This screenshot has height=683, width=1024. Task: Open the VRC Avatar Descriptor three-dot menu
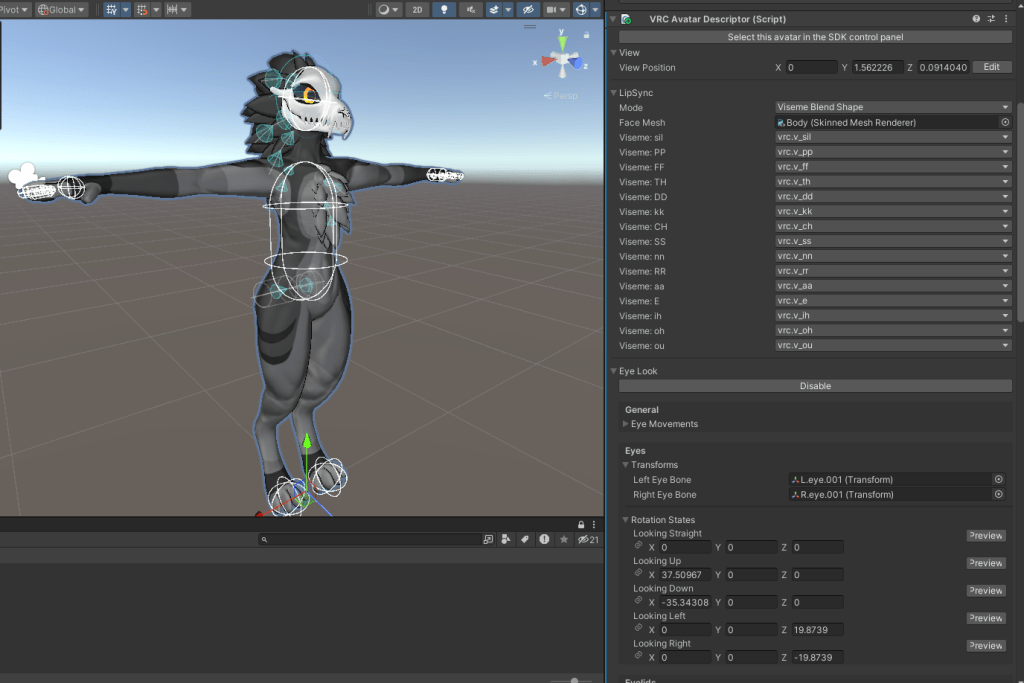point(1006,19)
